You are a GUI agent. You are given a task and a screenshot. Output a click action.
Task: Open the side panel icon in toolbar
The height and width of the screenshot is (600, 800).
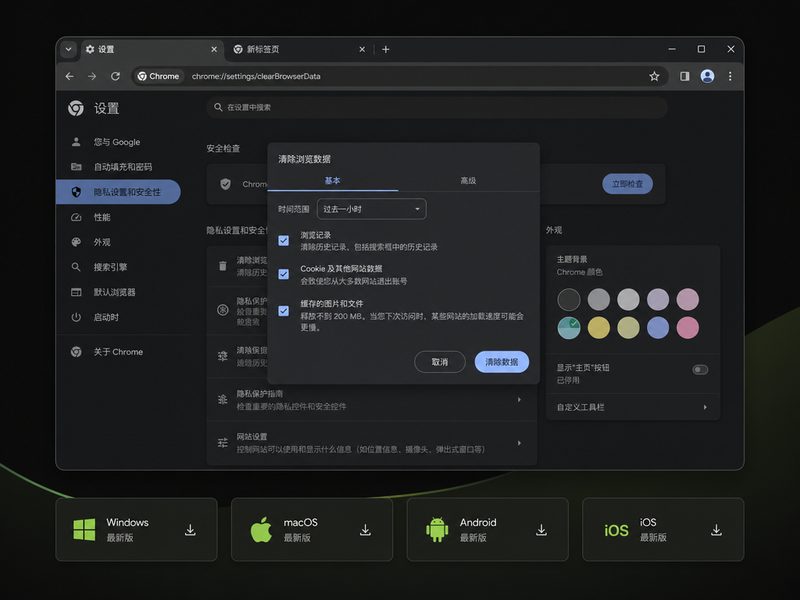(x=685, y=76)
